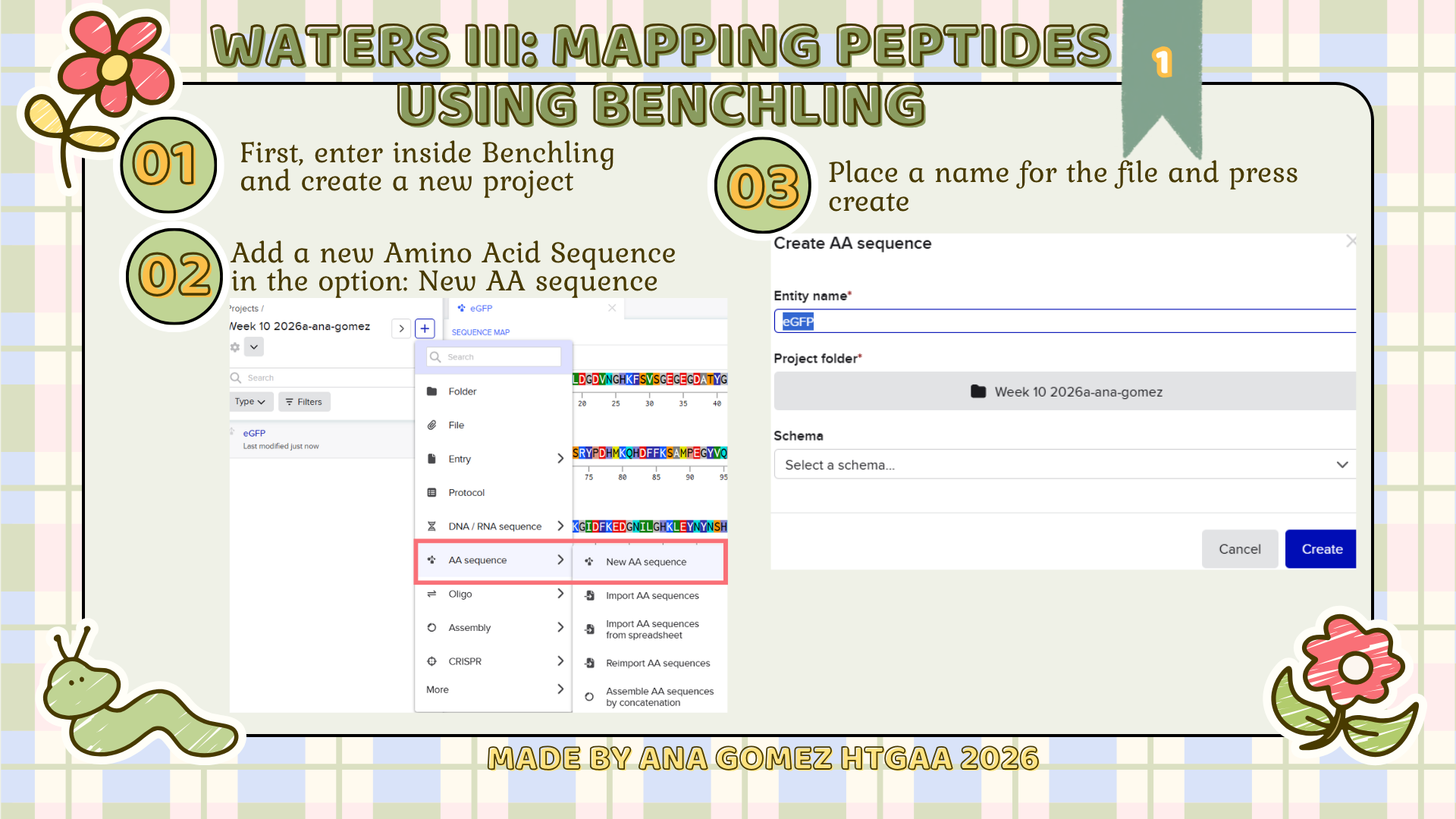The image size is (1456, 819).
Task: Click the Oligo arrows icon
Action: point(432,594)
